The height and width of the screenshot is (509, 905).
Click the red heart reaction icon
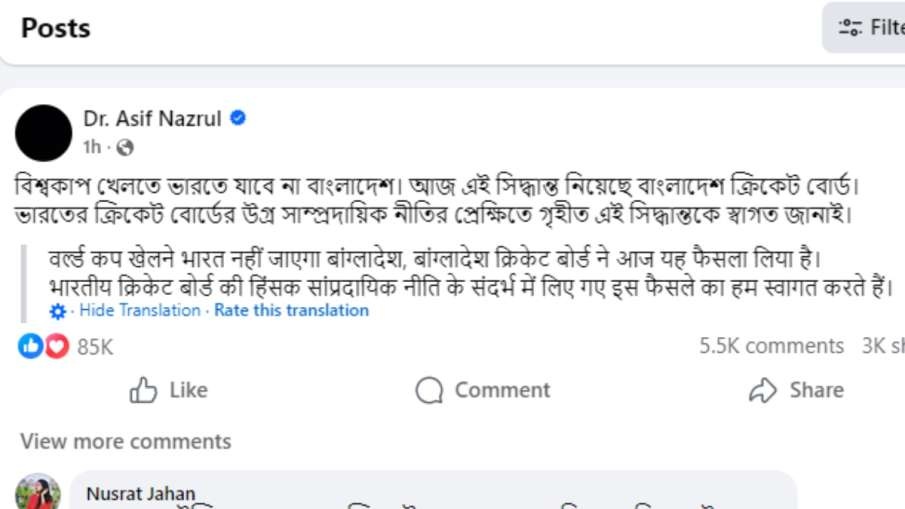click(56, 346)
